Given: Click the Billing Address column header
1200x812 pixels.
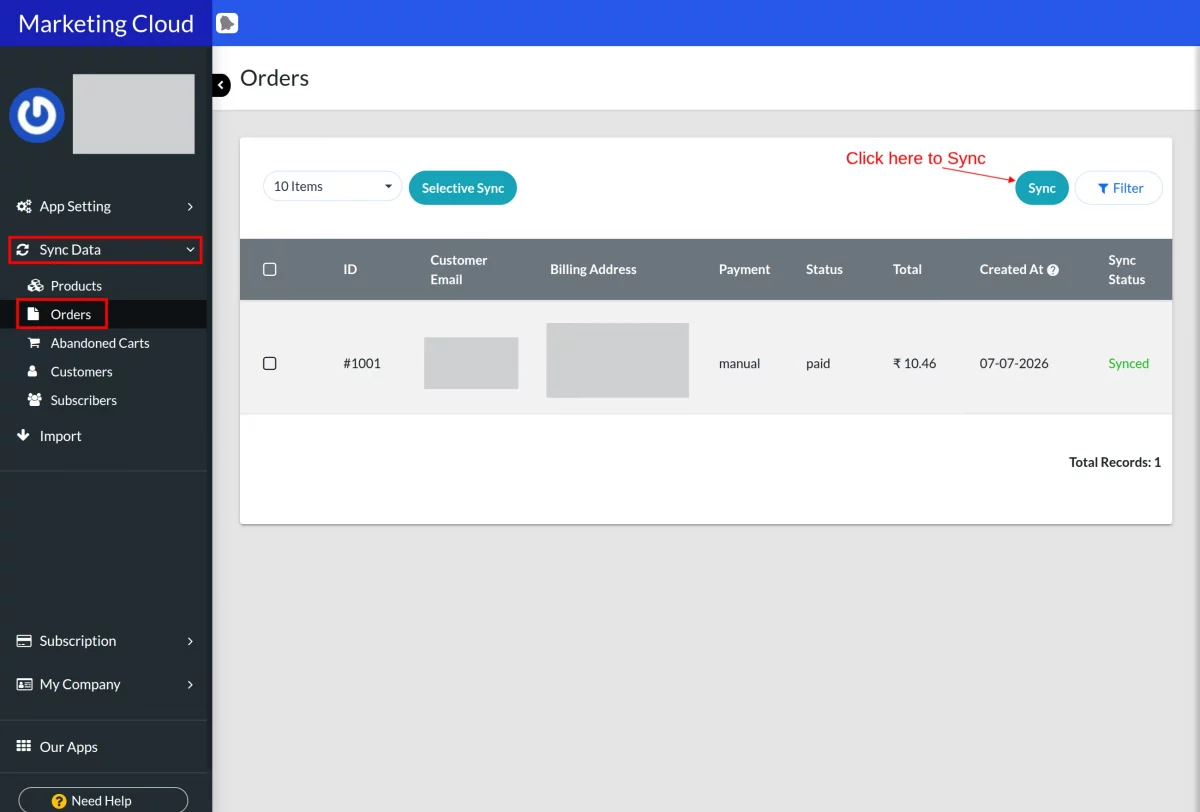Looking at the screenshot, I should coord(593,269).
